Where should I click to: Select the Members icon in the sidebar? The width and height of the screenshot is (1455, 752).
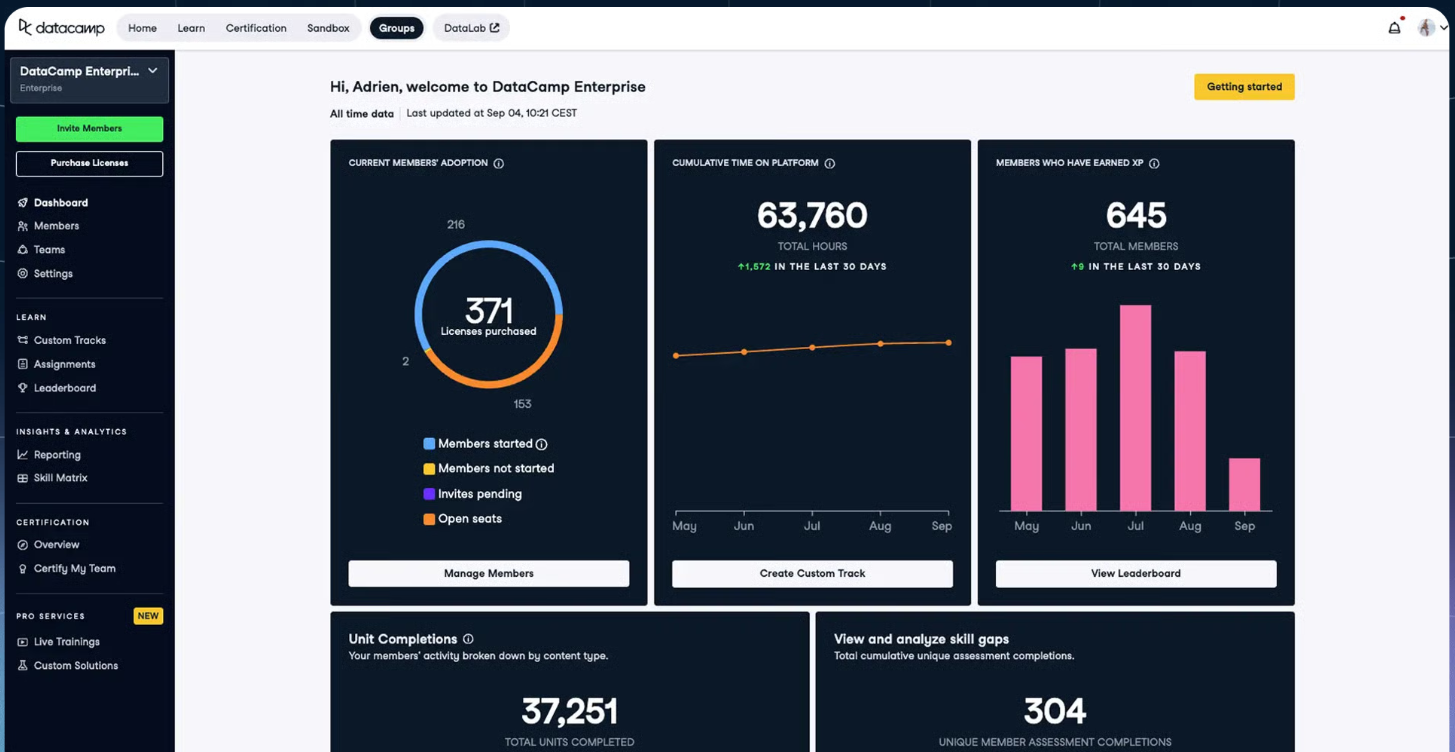(22, 226)
